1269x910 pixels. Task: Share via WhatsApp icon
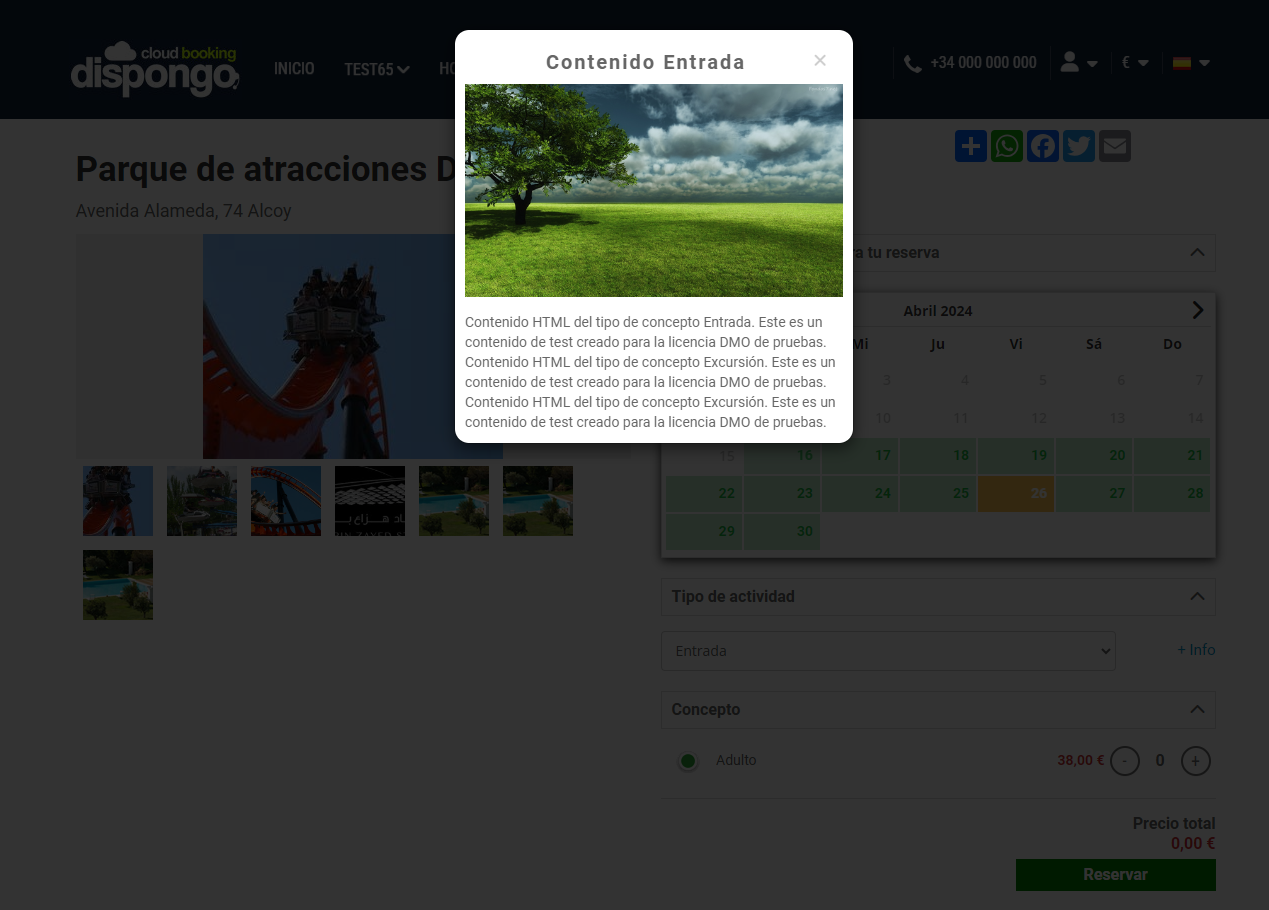[1007, 146]
